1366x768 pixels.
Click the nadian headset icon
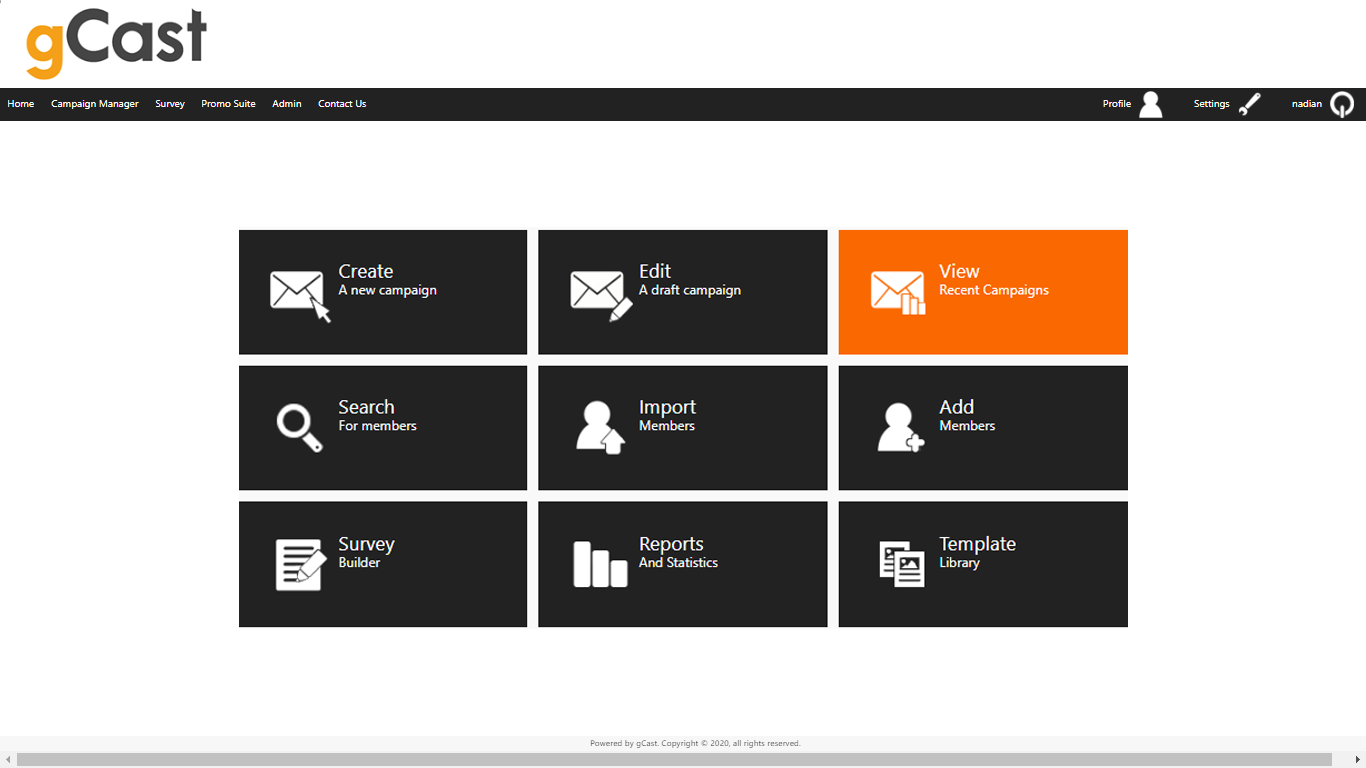coord(1341,104)
